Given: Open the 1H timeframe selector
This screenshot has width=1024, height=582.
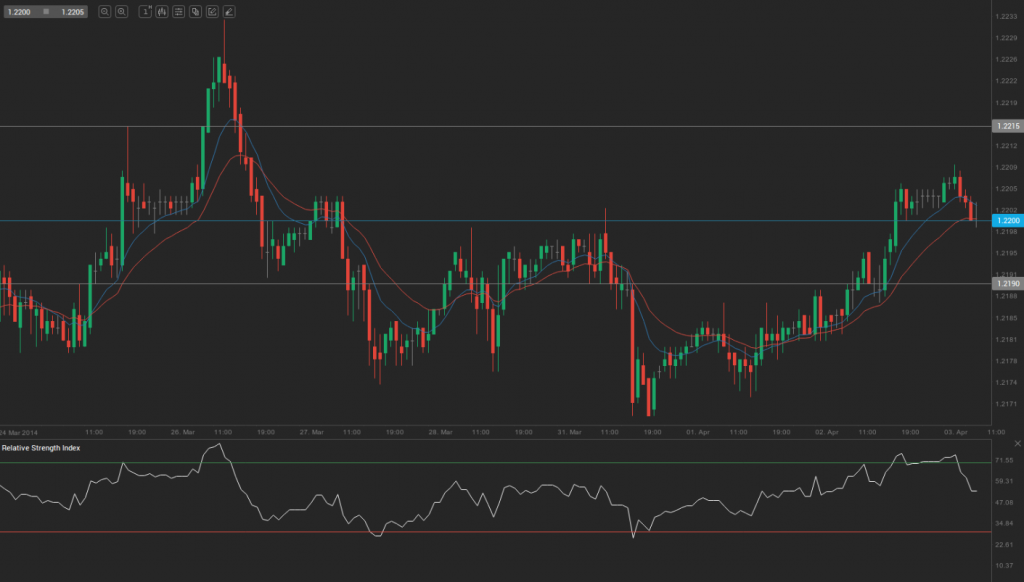Looking at the screenshot, I should pos(145,11).
